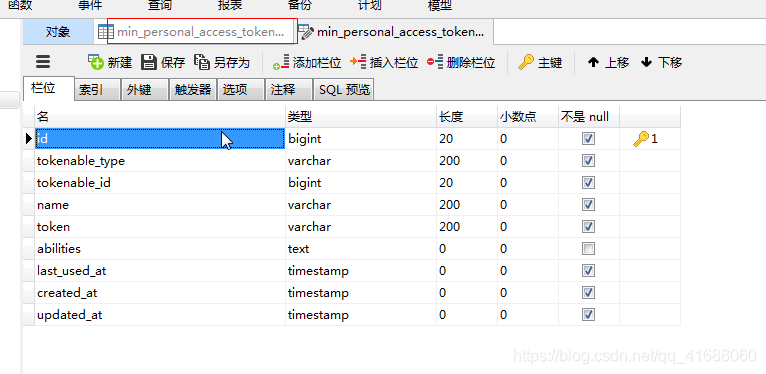
Task: Click the Length (长度) column header
Action: point(467,117)
